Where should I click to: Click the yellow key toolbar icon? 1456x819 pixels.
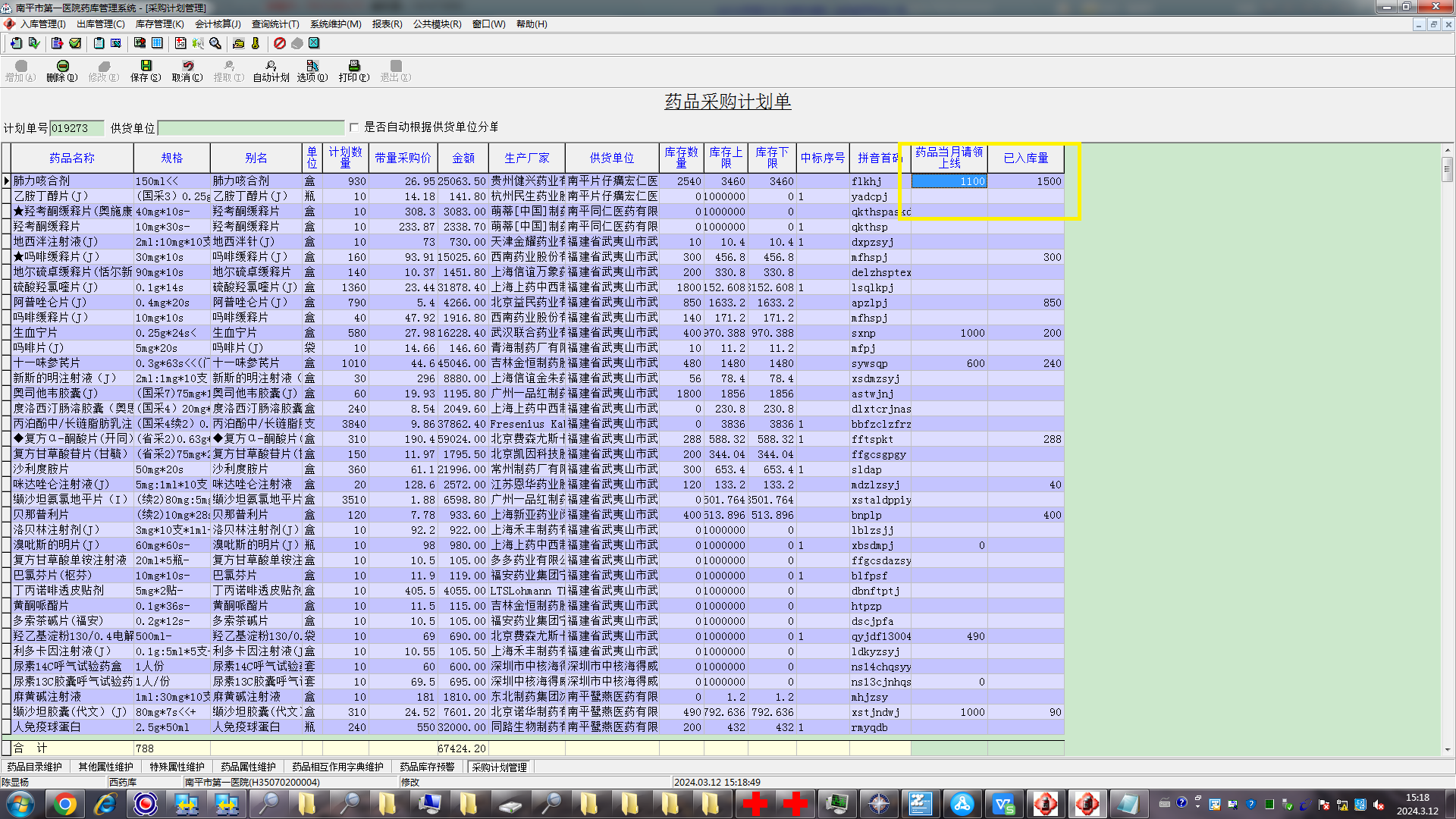256,43
